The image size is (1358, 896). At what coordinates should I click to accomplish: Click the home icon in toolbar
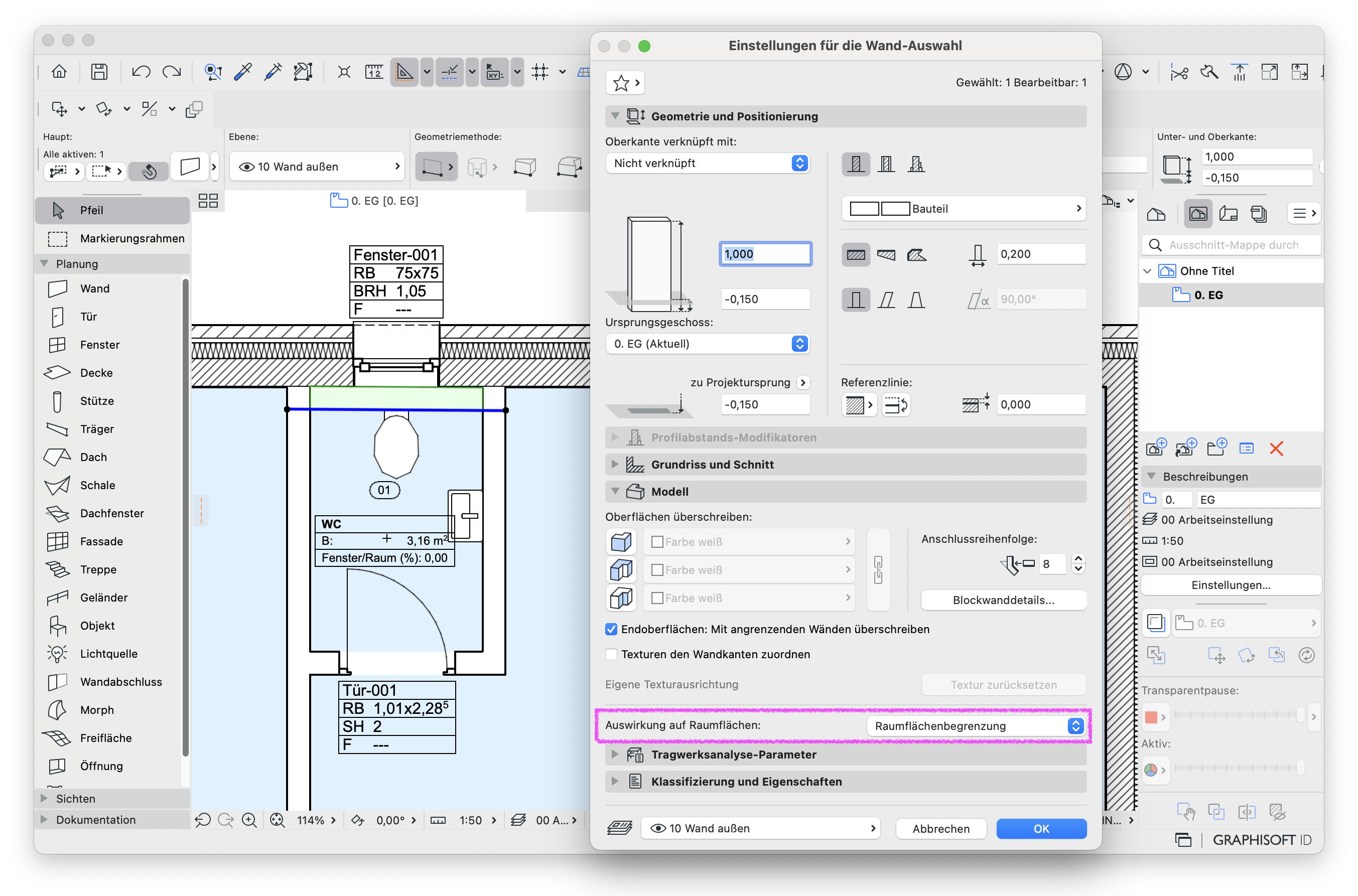(59, 71)
